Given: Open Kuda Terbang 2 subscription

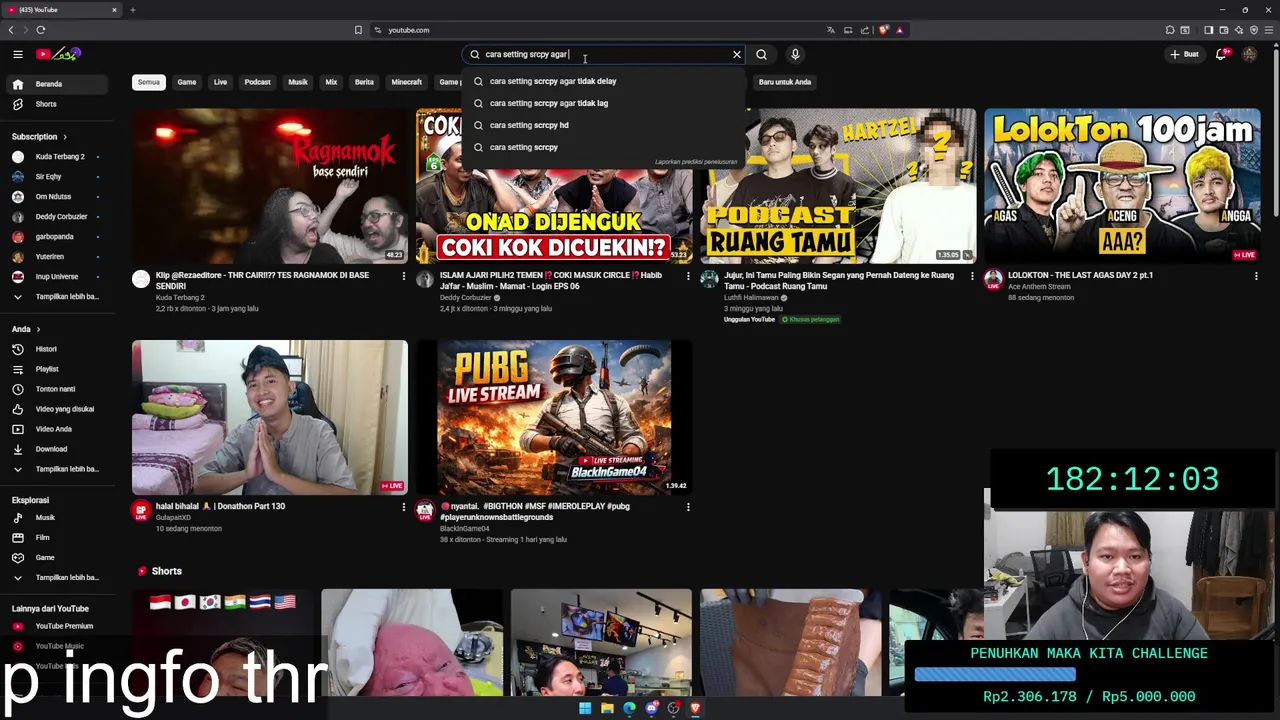Looking at the screenshot, I should 56,157.
